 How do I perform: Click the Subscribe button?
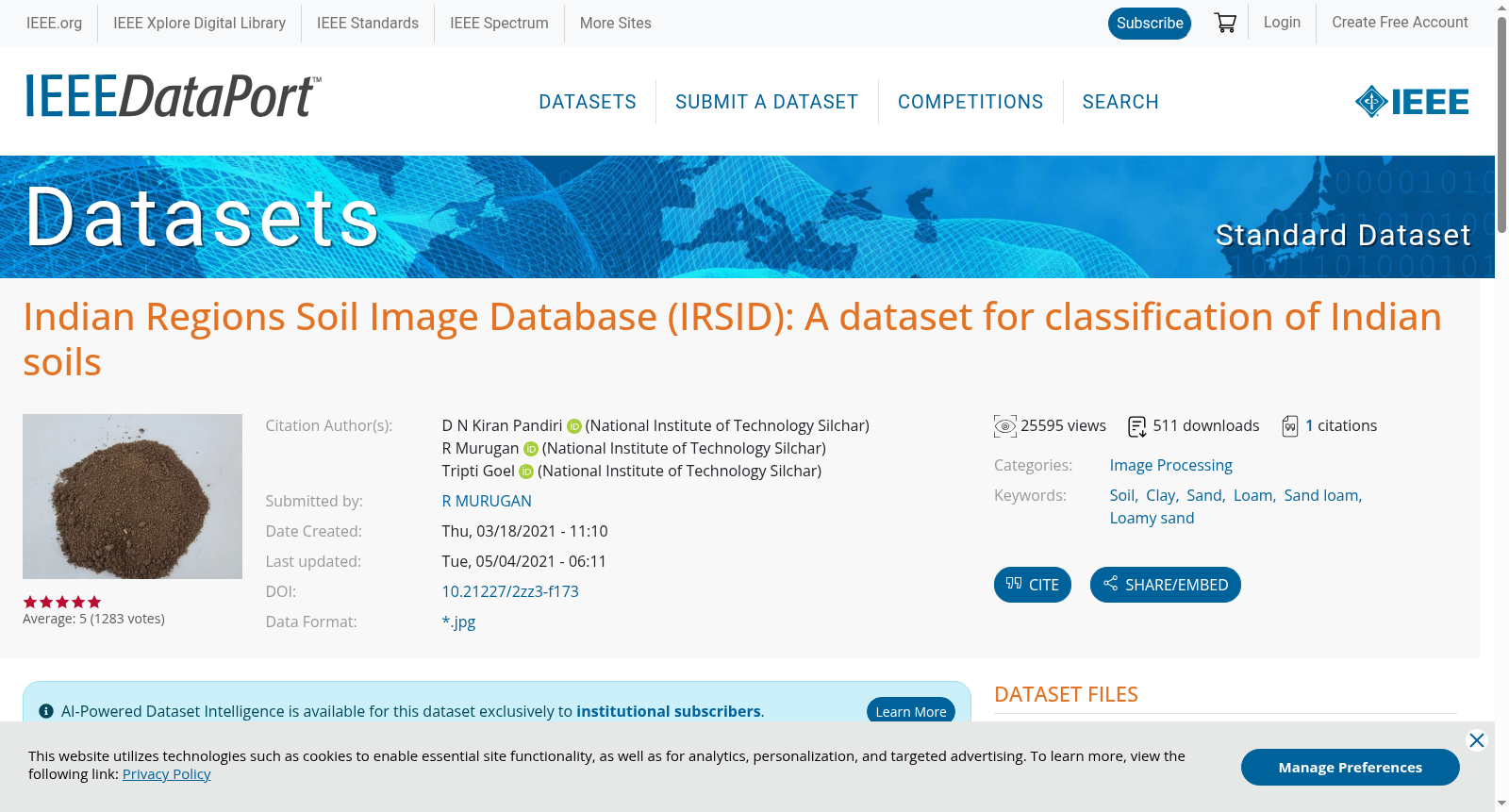click(x=1150, y=24)
